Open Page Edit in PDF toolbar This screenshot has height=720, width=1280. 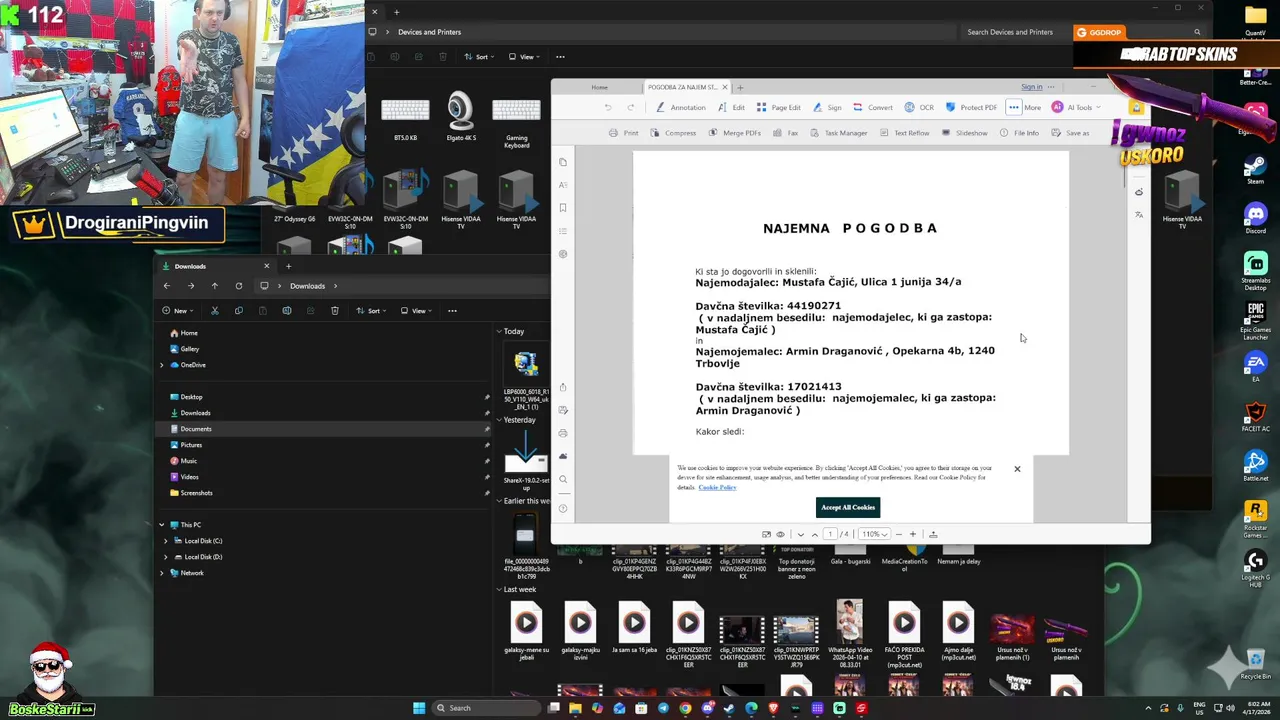[779, 107]
